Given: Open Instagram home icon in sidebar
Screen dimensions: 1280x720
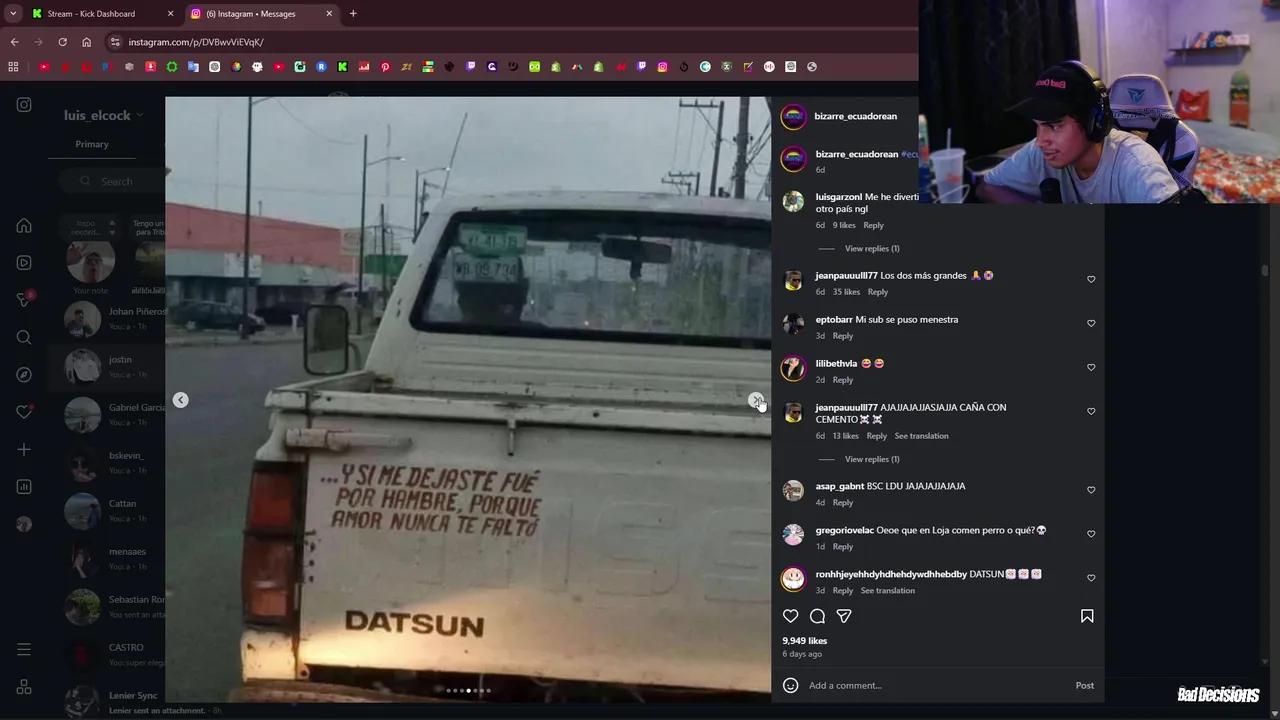Looking at the screenshot, I should (24, 226).
